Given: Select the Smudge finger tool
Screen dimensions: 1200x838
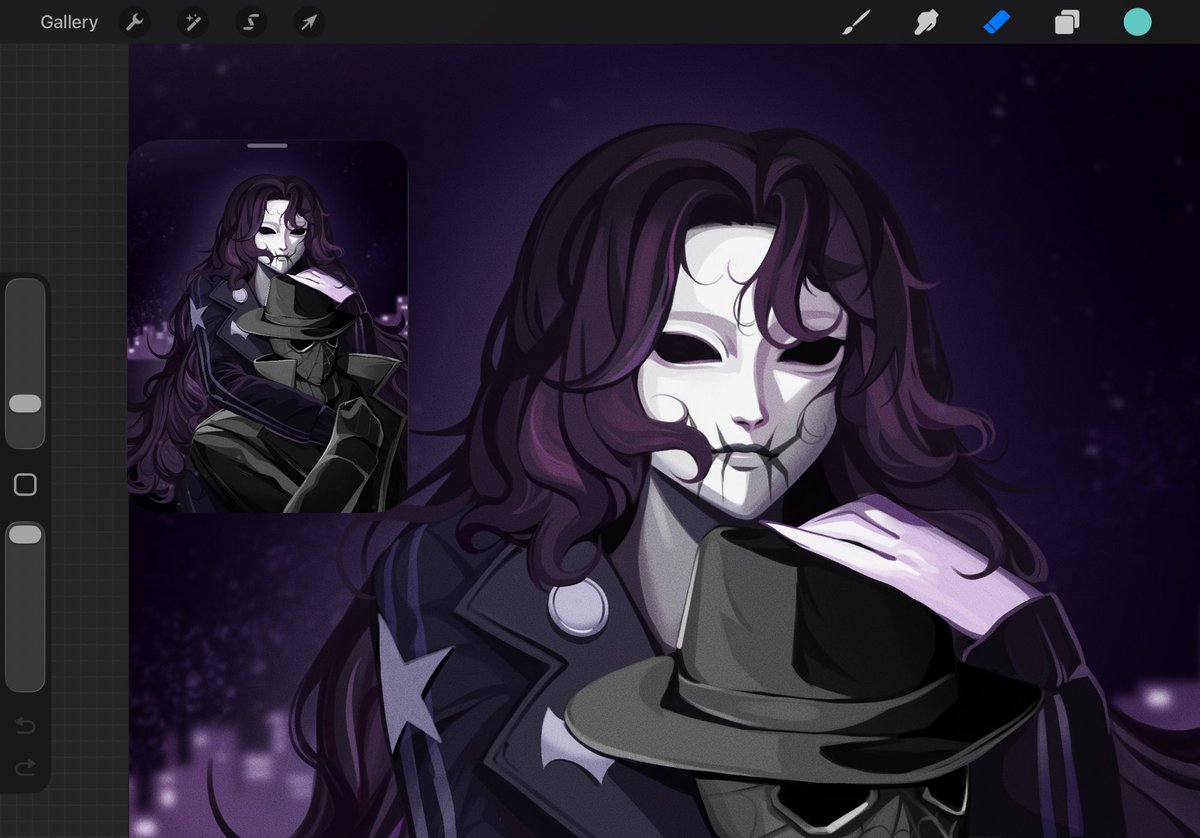Looking at the screenshot, I should click(x=927, y=22).
